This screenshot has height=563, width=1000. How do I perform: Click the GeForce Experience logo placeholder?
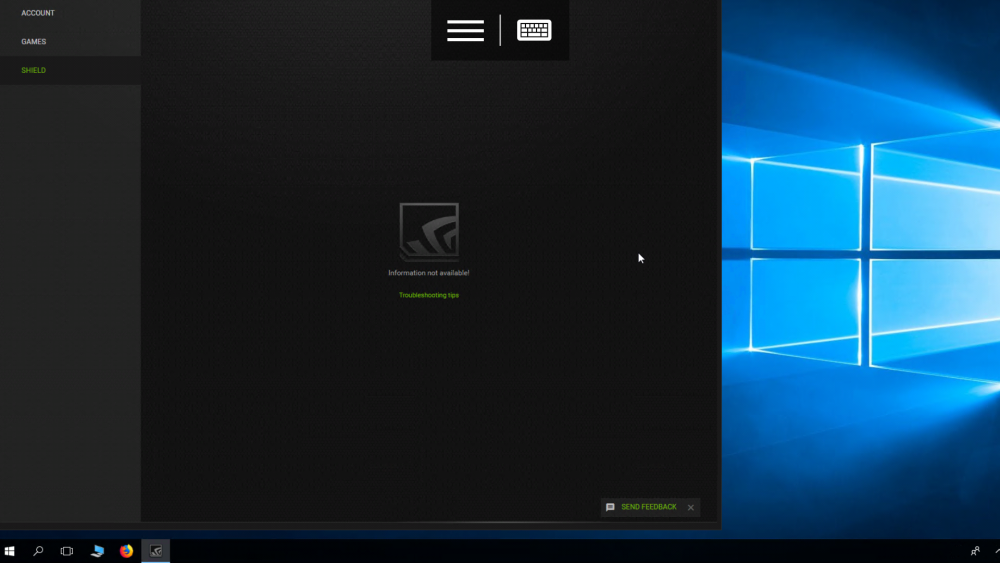(x=429, y=232)
